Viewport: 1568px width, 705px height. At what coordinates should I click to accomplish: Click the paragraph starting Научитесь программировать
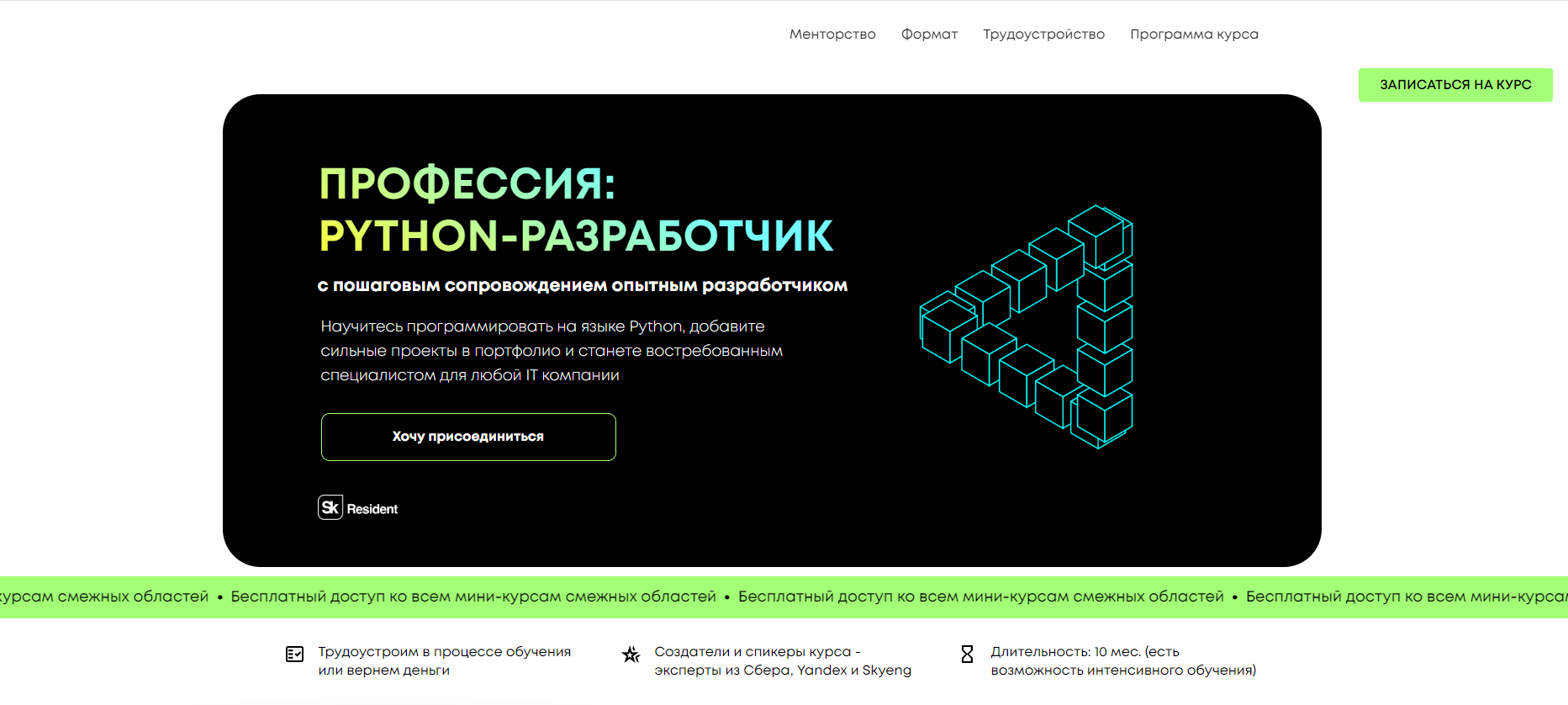point(552,351)
